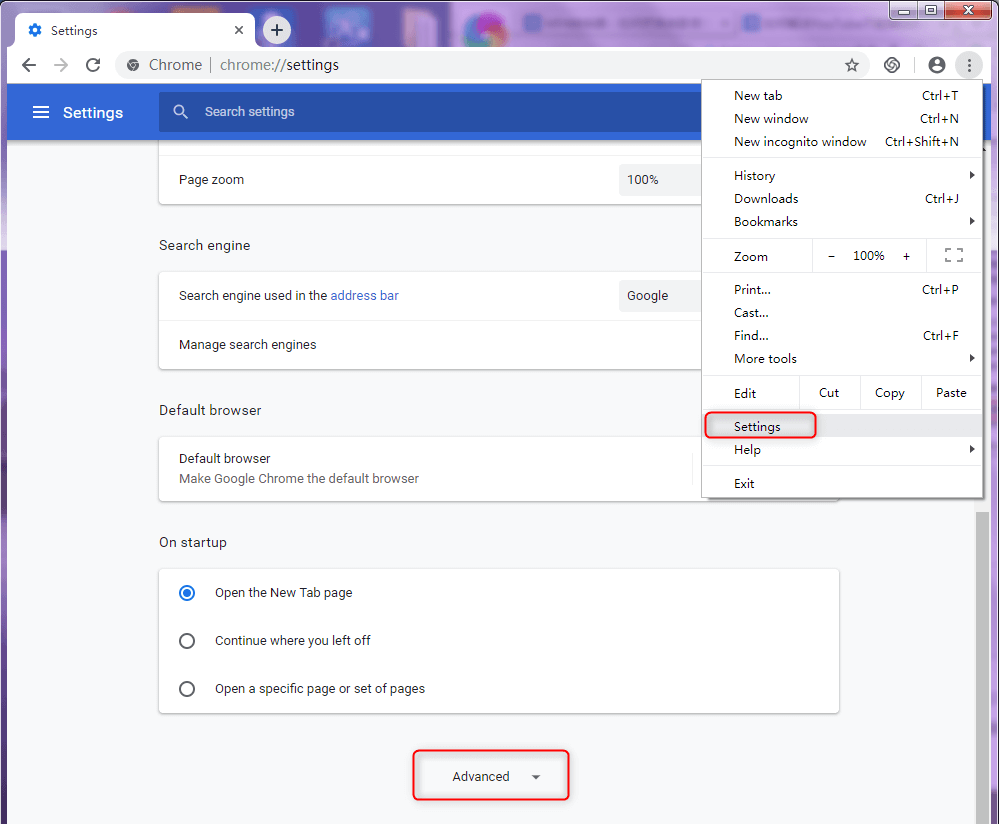Select the Settings browser tab
The width and height of the screenshot is (999, 824).
(x=134, y=30)
